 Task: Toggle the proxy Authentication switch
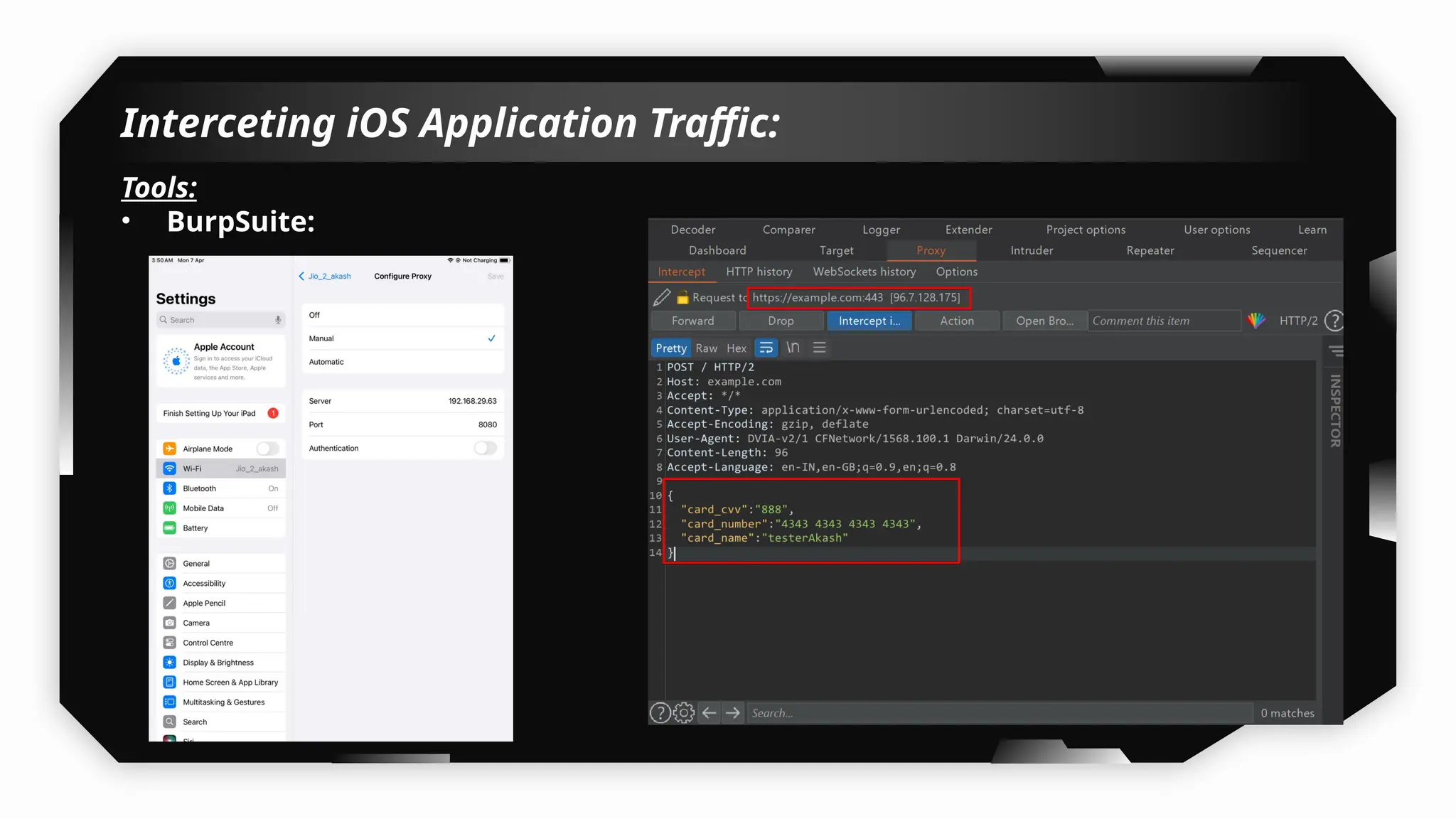coord(486,448)
